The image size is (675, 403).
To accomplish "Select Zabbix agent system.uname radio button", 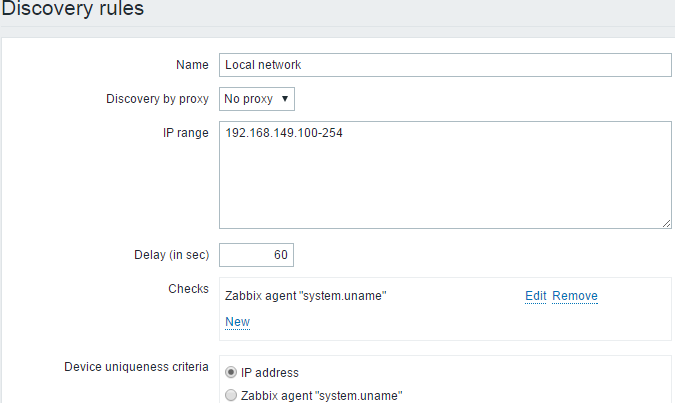I will point(231,395).
